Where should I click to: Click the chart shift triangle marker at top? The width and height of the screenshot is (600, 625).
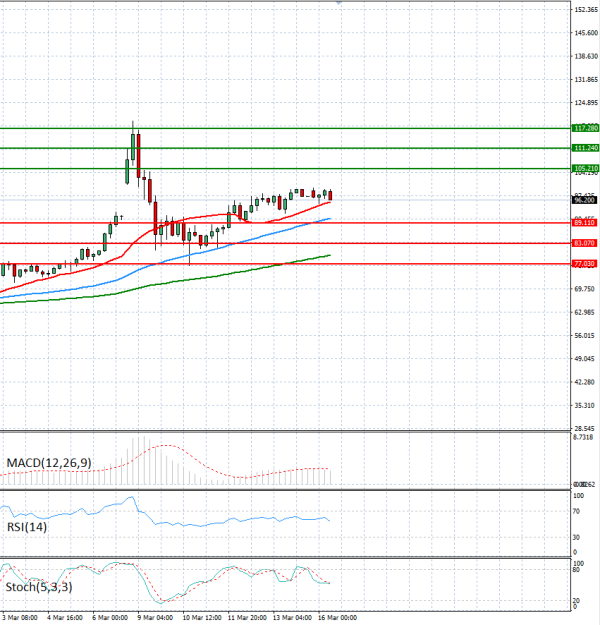339,3
